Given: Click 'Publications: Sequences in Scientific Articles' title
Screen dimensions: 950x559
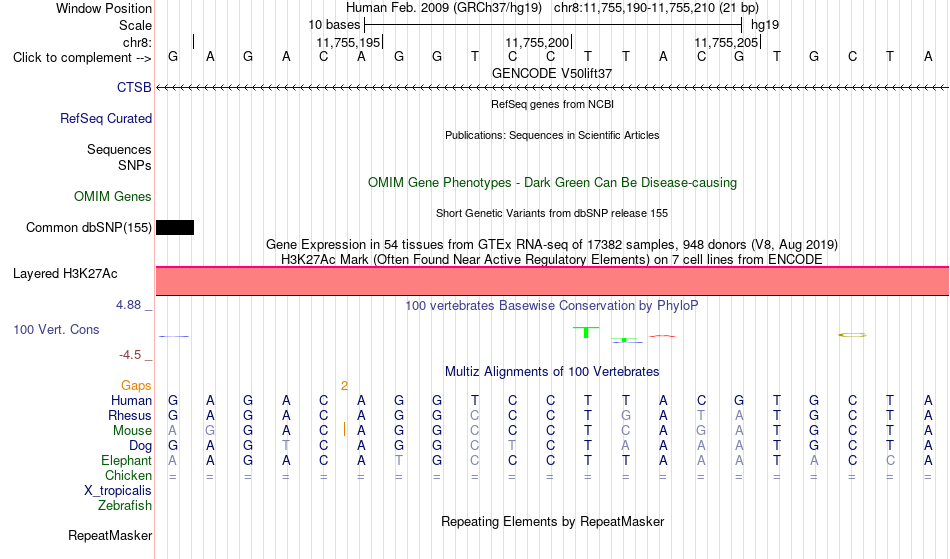Looking at the screenshot, I should [552, 135].
